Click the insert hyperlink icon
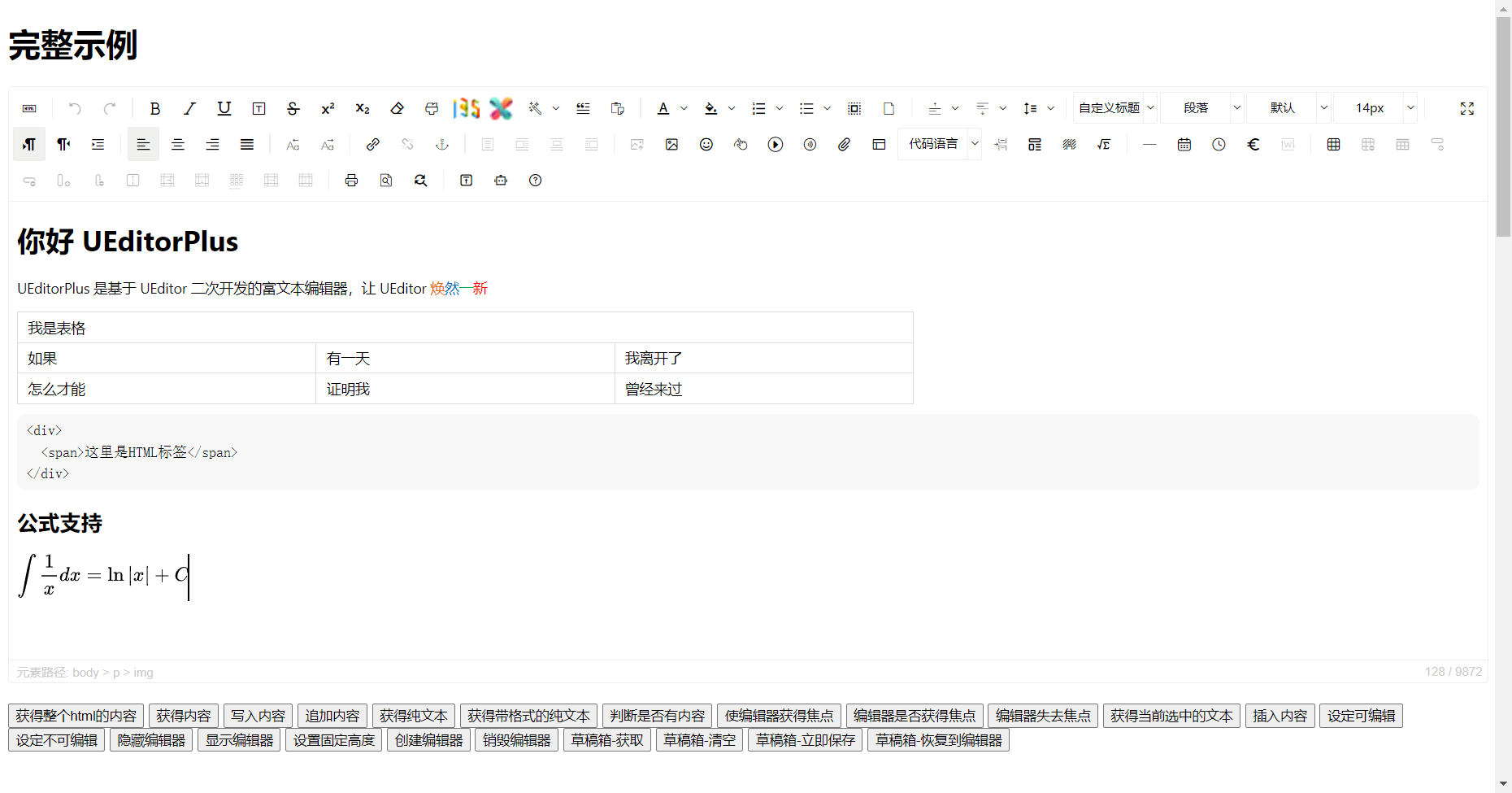The width and height of the screenshot is (1512, 793). (x=373, y=144)
